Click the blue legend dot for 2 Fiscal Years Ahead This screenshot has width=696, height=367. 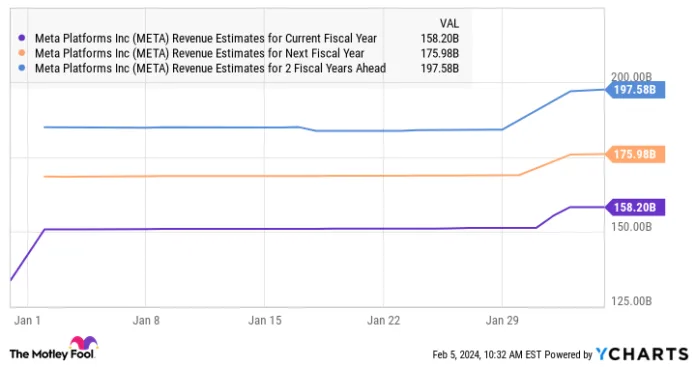tap(21, 68)
